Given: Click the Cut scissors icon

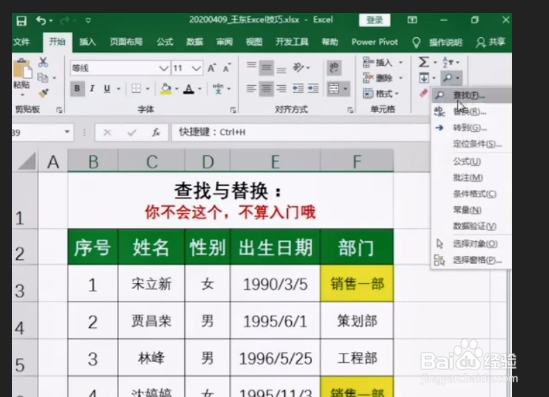Looking at the screenshot, I should click(x=43, y=62).
